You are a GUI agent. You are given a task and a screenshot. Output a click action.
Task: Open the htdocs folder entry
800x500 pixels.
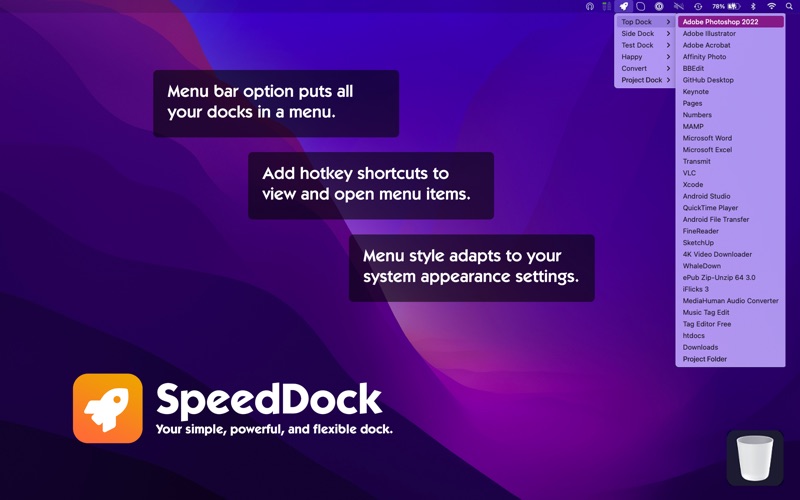(x=731, y=336)
